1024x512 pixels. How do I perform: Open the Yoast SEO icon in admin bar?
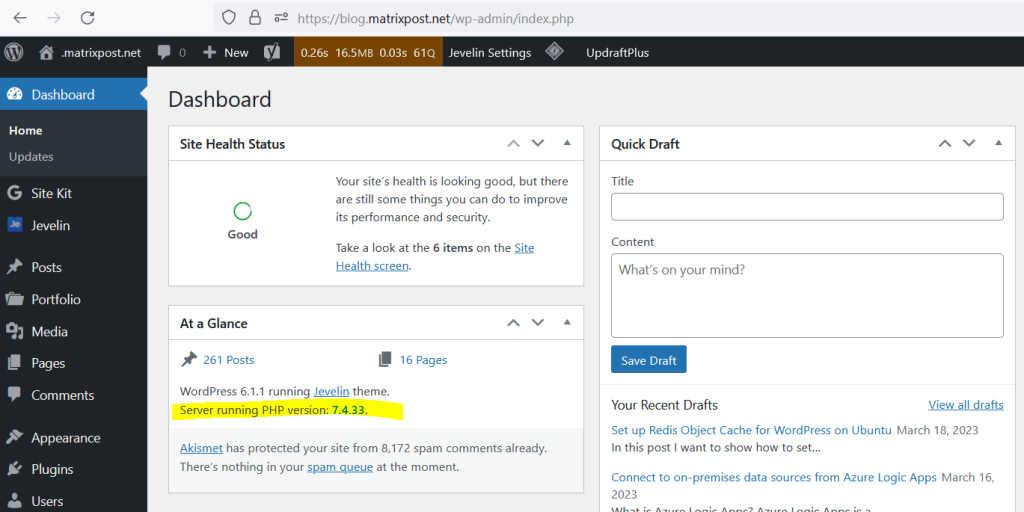(x=272, y=53)
